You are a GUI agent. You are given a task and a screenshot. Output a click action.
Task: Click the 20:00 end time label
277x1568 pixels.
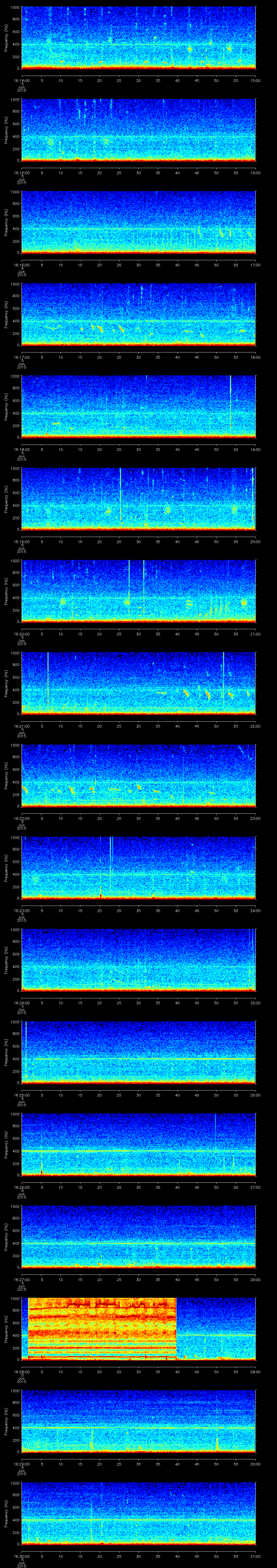(256, 542)
